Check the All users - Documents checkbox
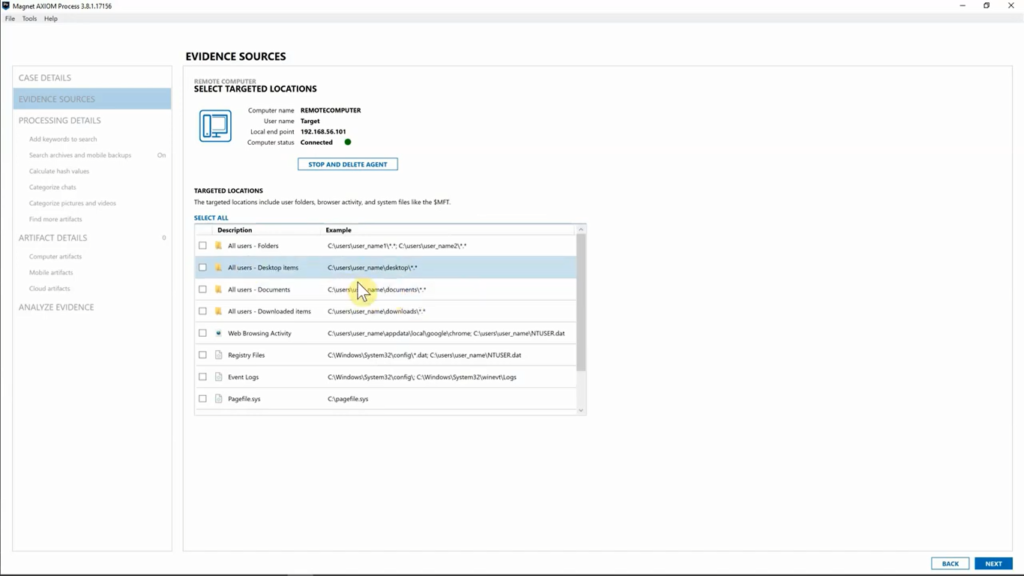Viewport: 1024px width, 576px height. click(202, 289)
